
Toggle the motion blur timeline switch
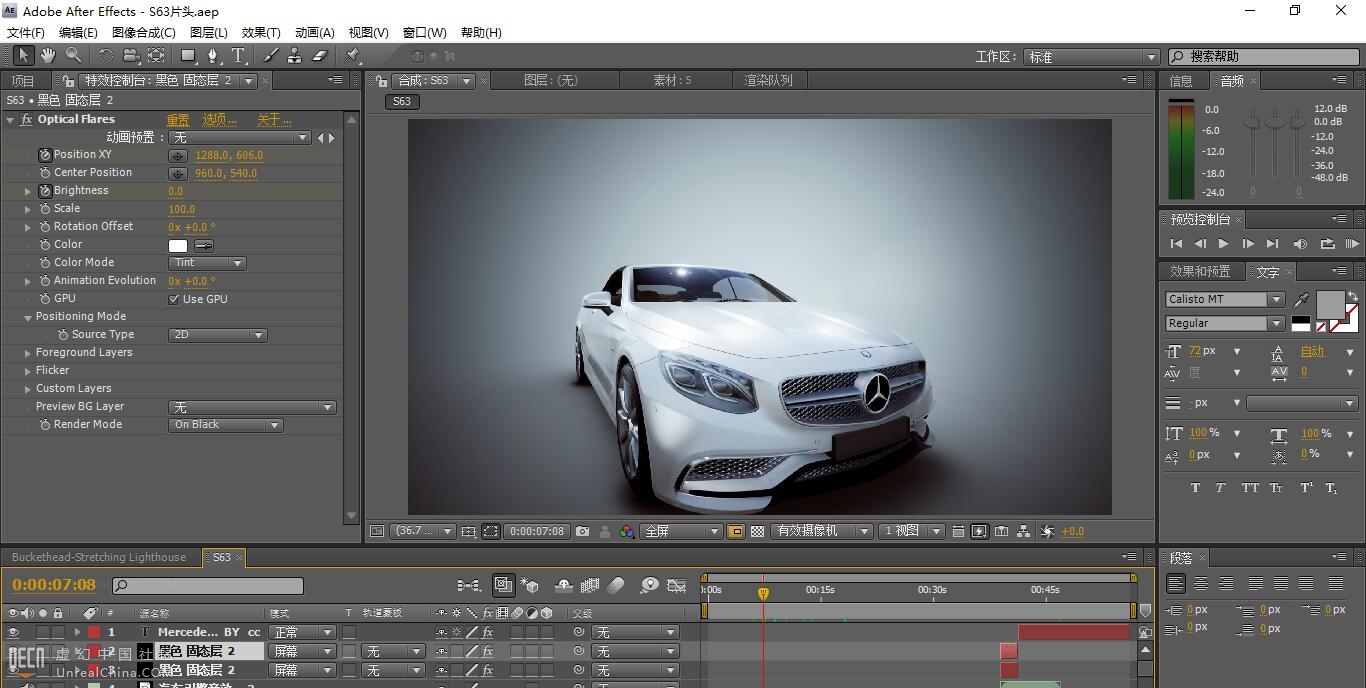pyautogui.click(x=616, y=585)
